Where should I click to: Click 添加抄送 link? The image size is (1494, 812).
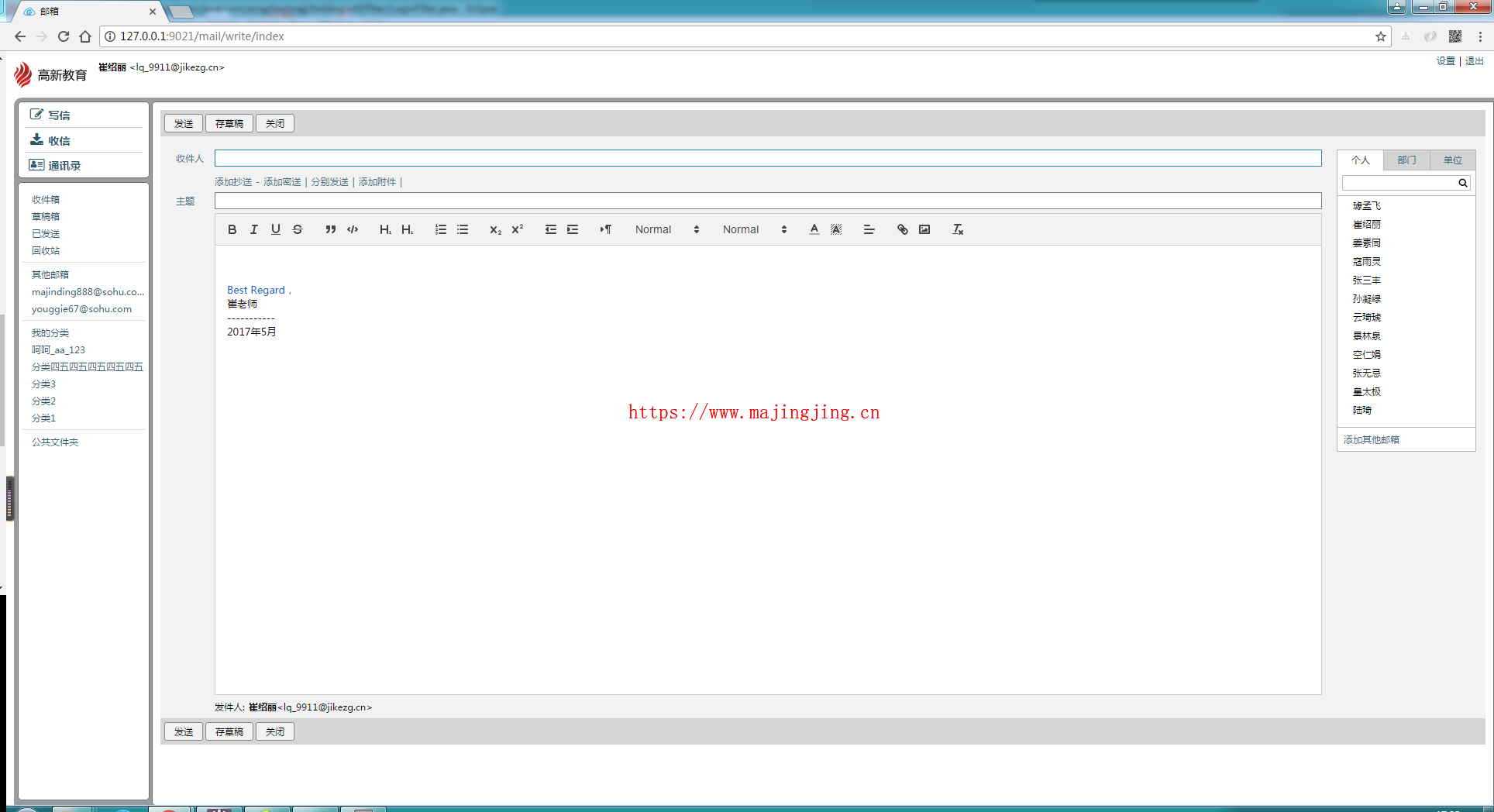pyautogui.click(x=233, y=182)
